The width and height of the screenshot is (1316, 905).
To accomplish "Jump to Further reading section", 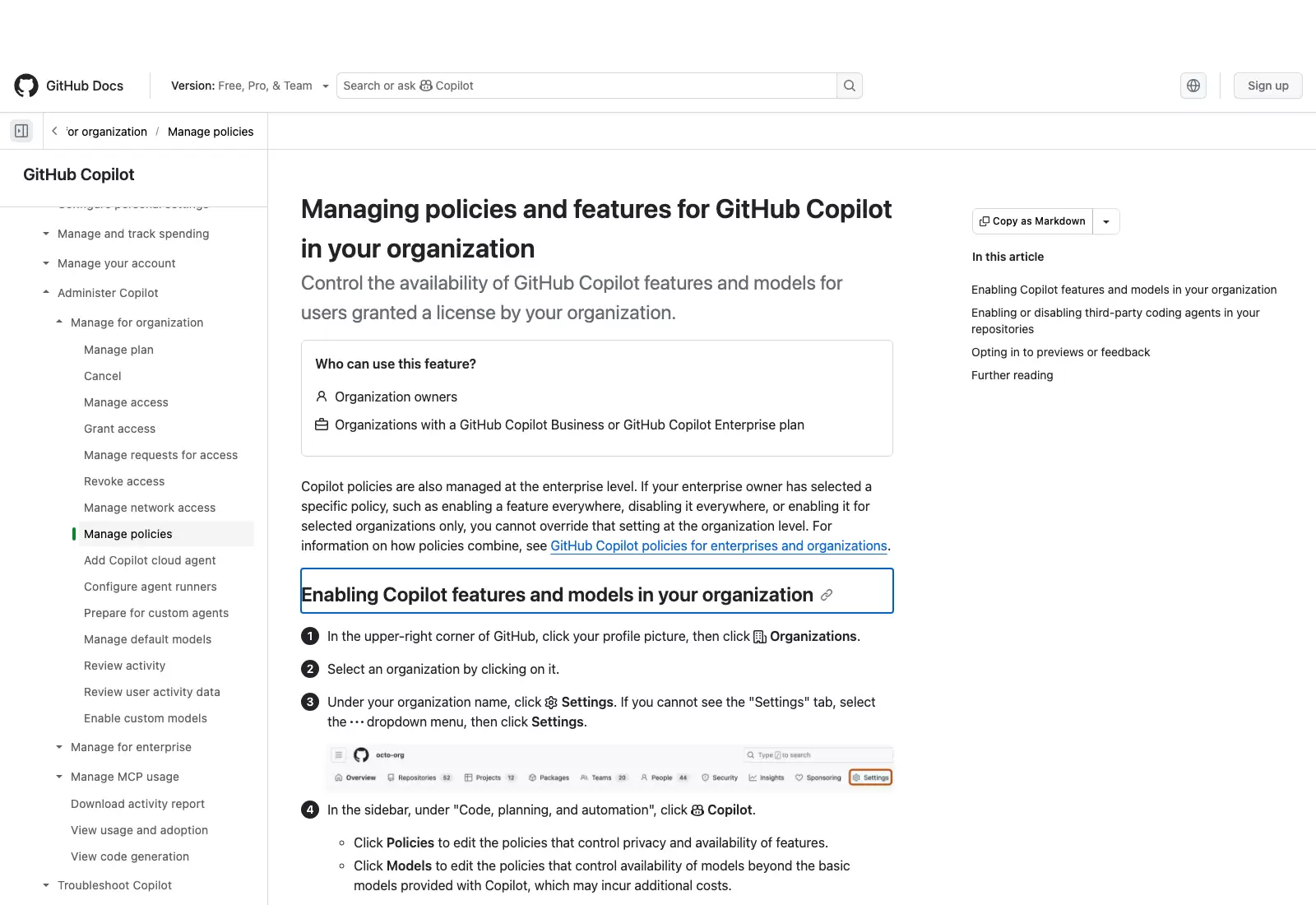I will click(x=1012, y=375).
